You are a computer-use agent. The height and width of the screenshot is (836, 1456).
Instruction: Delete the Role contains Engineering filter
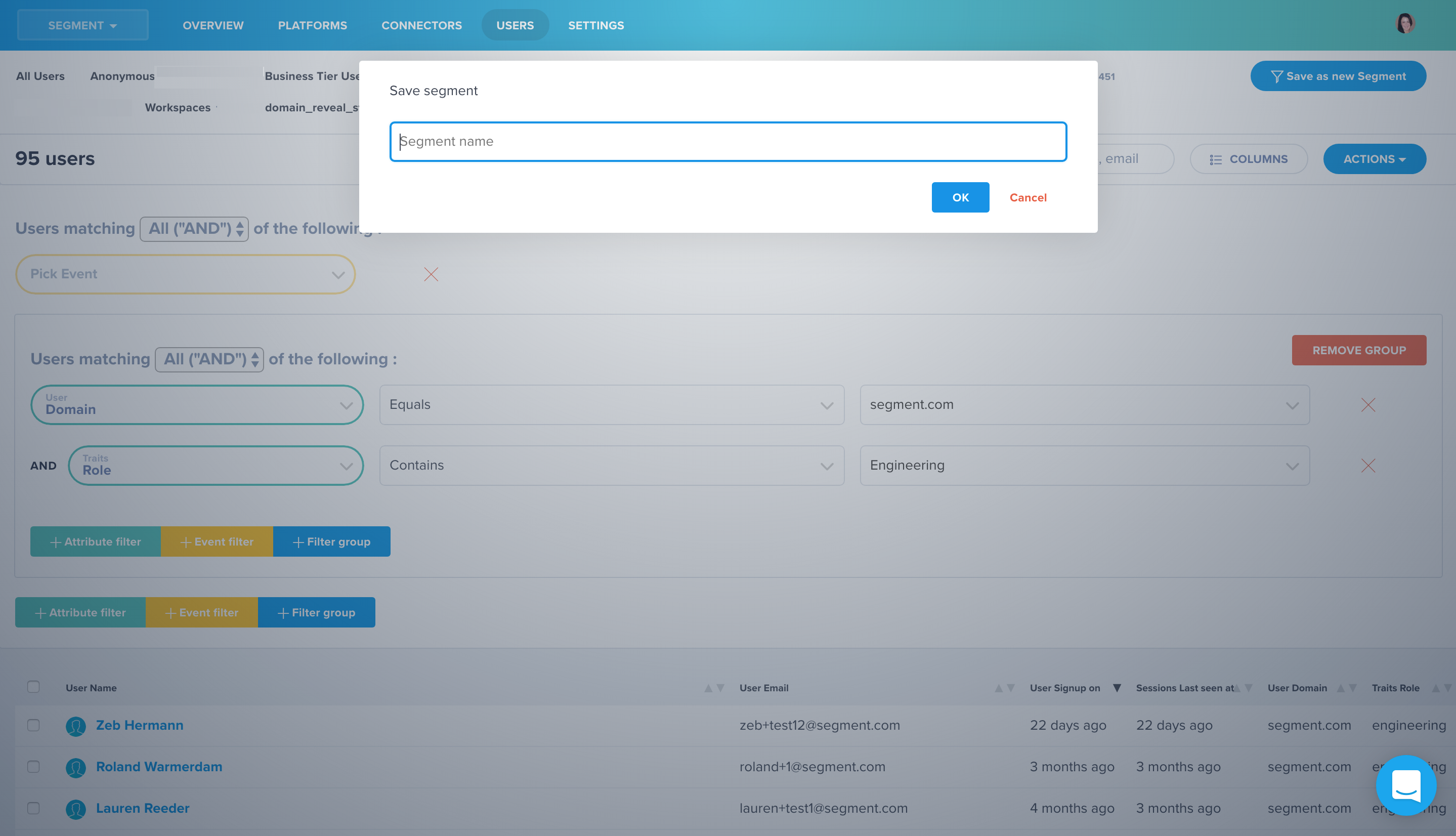coord(1367,466)
